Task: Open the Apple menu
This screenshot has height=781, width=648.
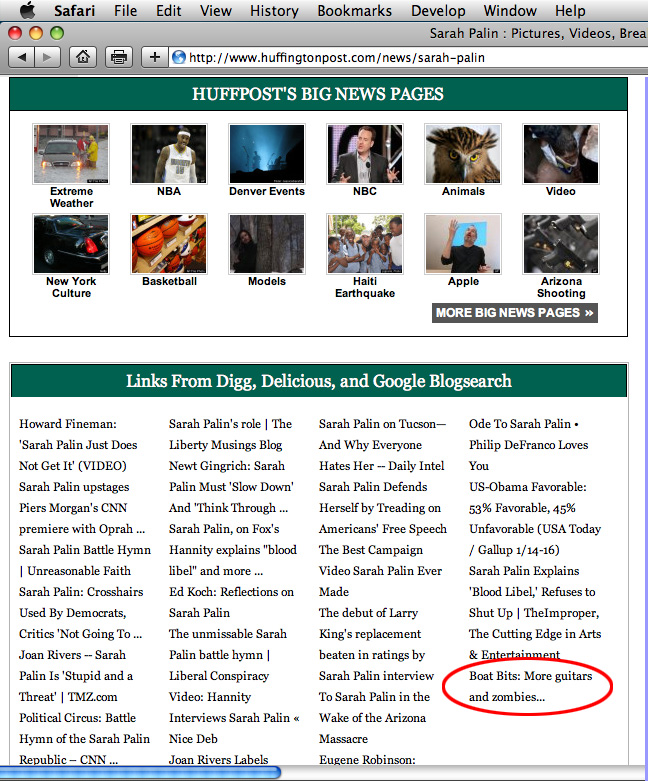Action: coord(28,10)
